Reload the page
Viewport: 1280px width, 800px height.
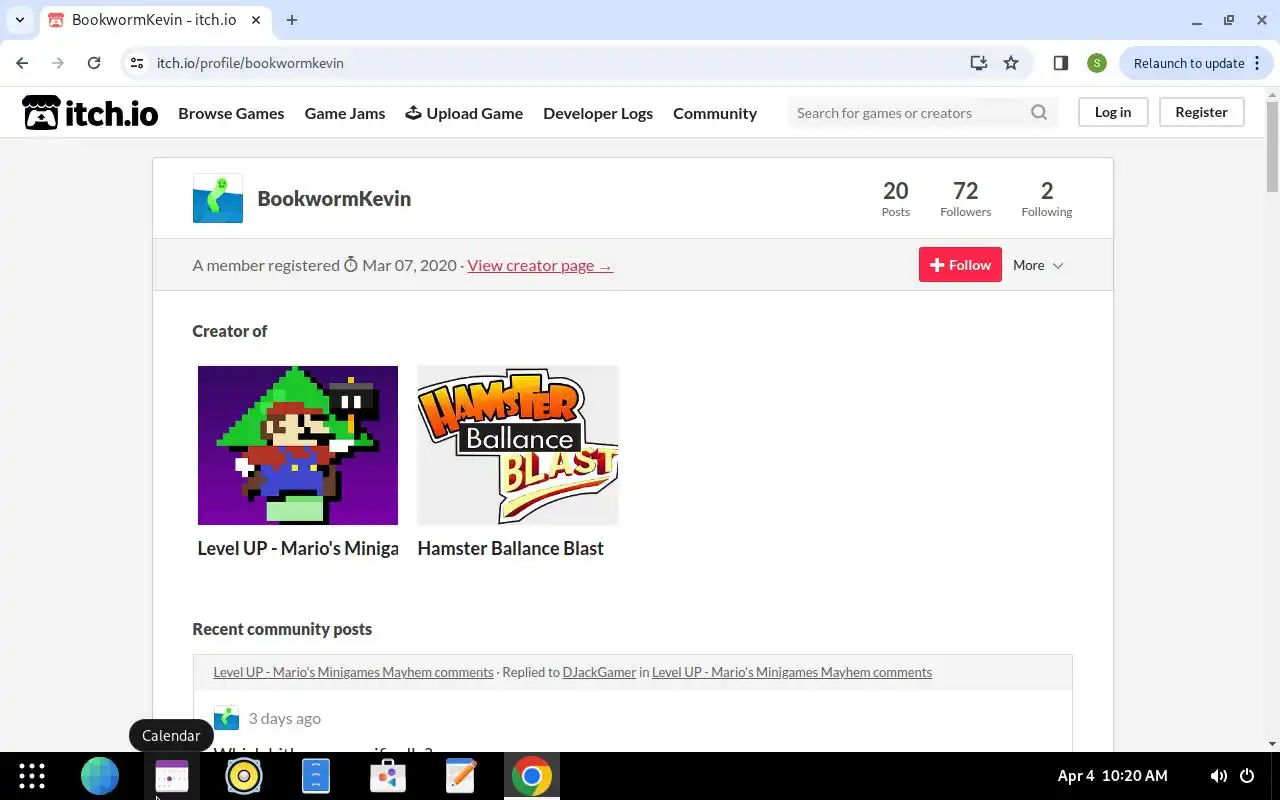point(94,63)
